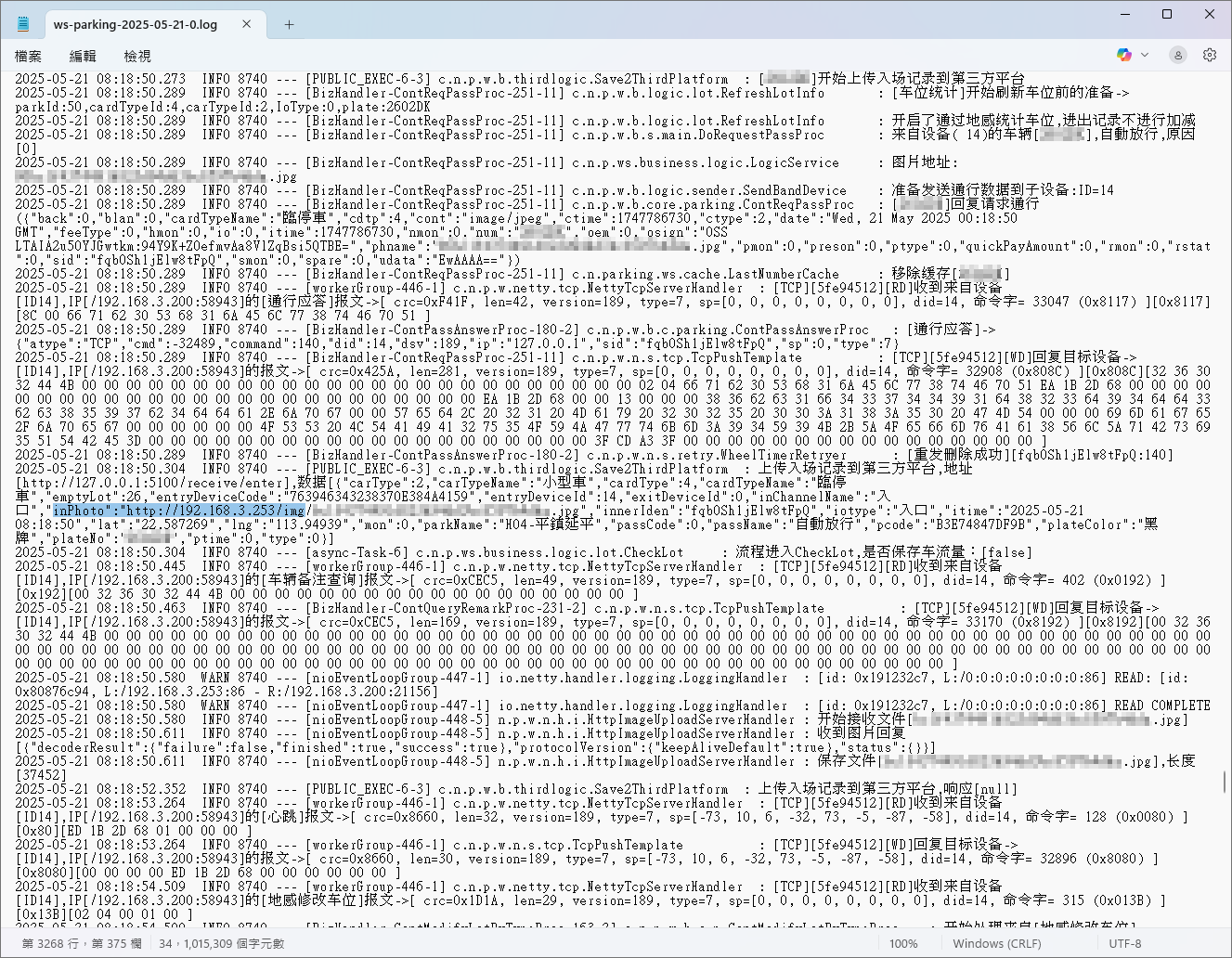Click log text 准备发送通行数据到子设备:ID=14
This screenshot has width=1232, height=958.
click(1003, 190)
